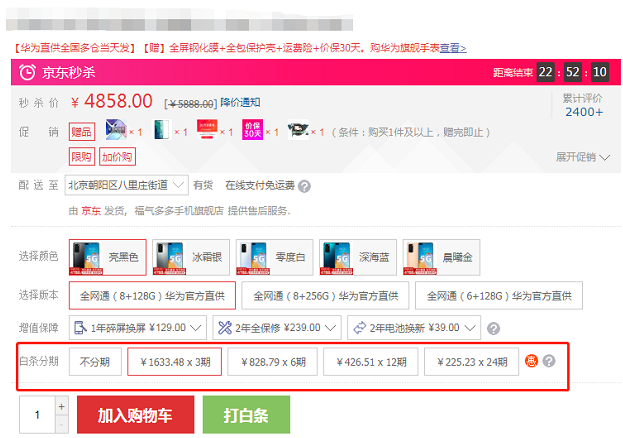Open the phone screen-protector gift thumbnail
The height and width of the screenshot is (438, 623).
(x=162, y=130)
